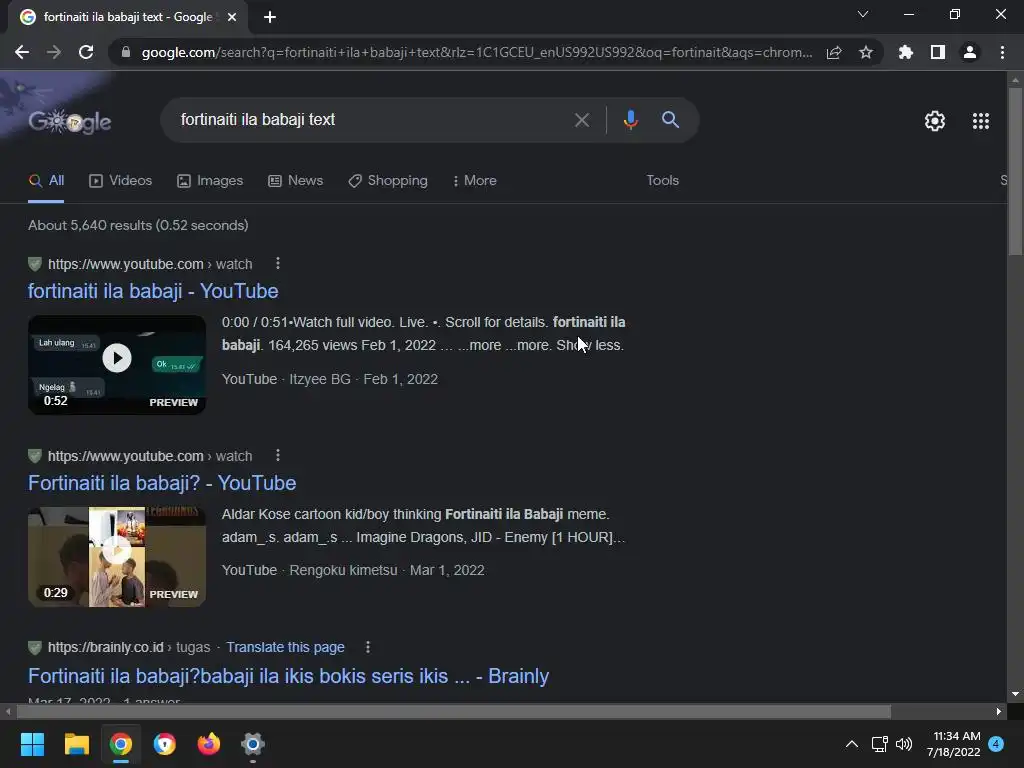Open the Brainly result title link
This screenshot has width=1024, height=768.
[x=288, y=676]
